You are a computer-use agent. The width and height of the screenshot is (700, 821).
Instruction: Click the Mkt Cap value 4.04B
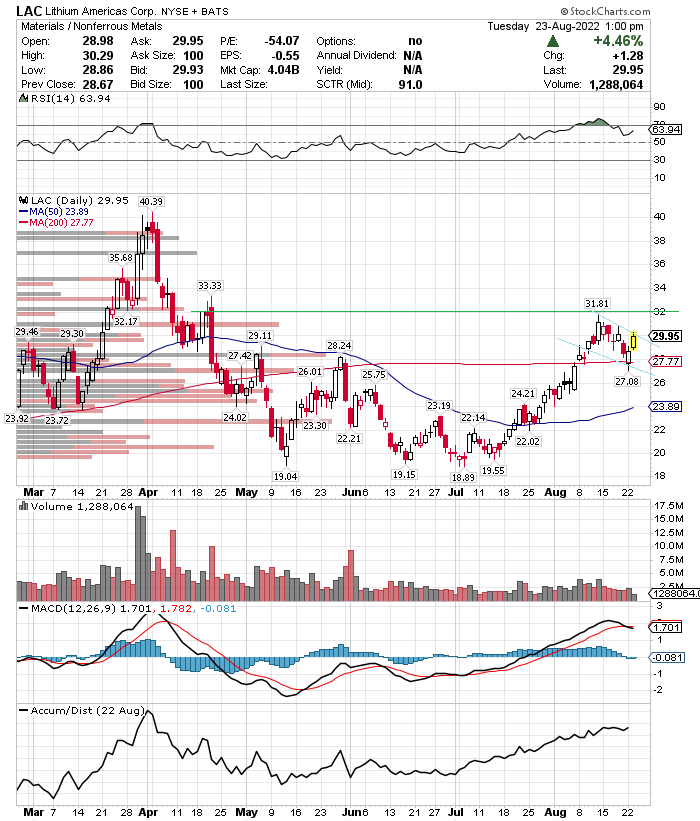click(283, 70)
